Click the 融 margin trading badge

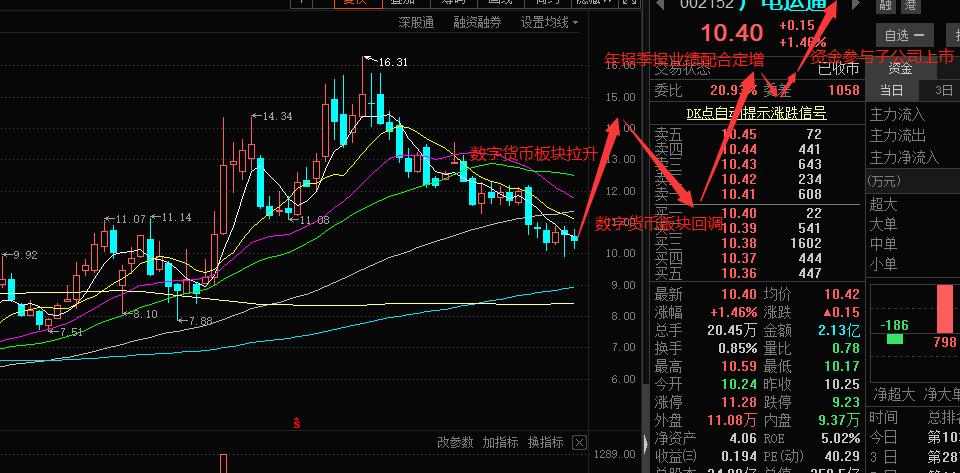point(885,6)
